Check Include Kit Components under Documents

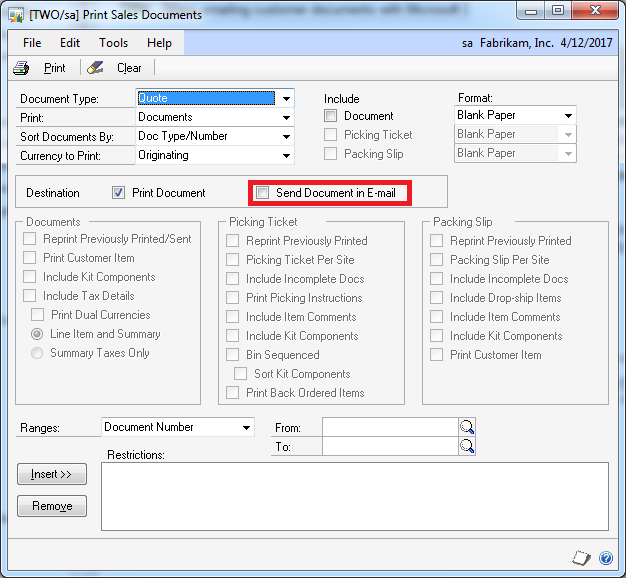pyautogui.click(x=30, y=277)
